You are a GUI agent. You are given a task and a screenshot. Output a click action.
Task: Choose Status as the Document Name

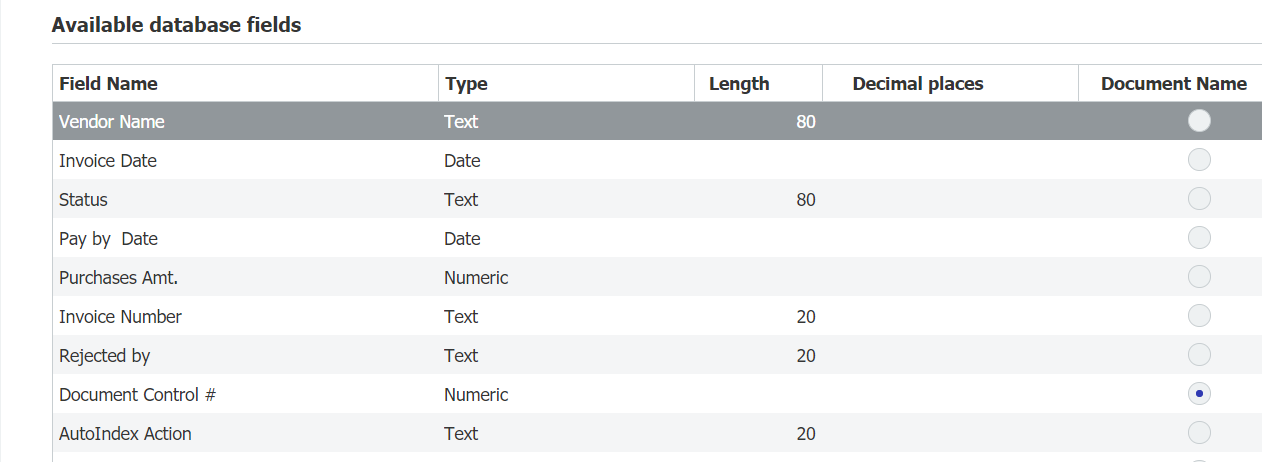pos(1199,199)
